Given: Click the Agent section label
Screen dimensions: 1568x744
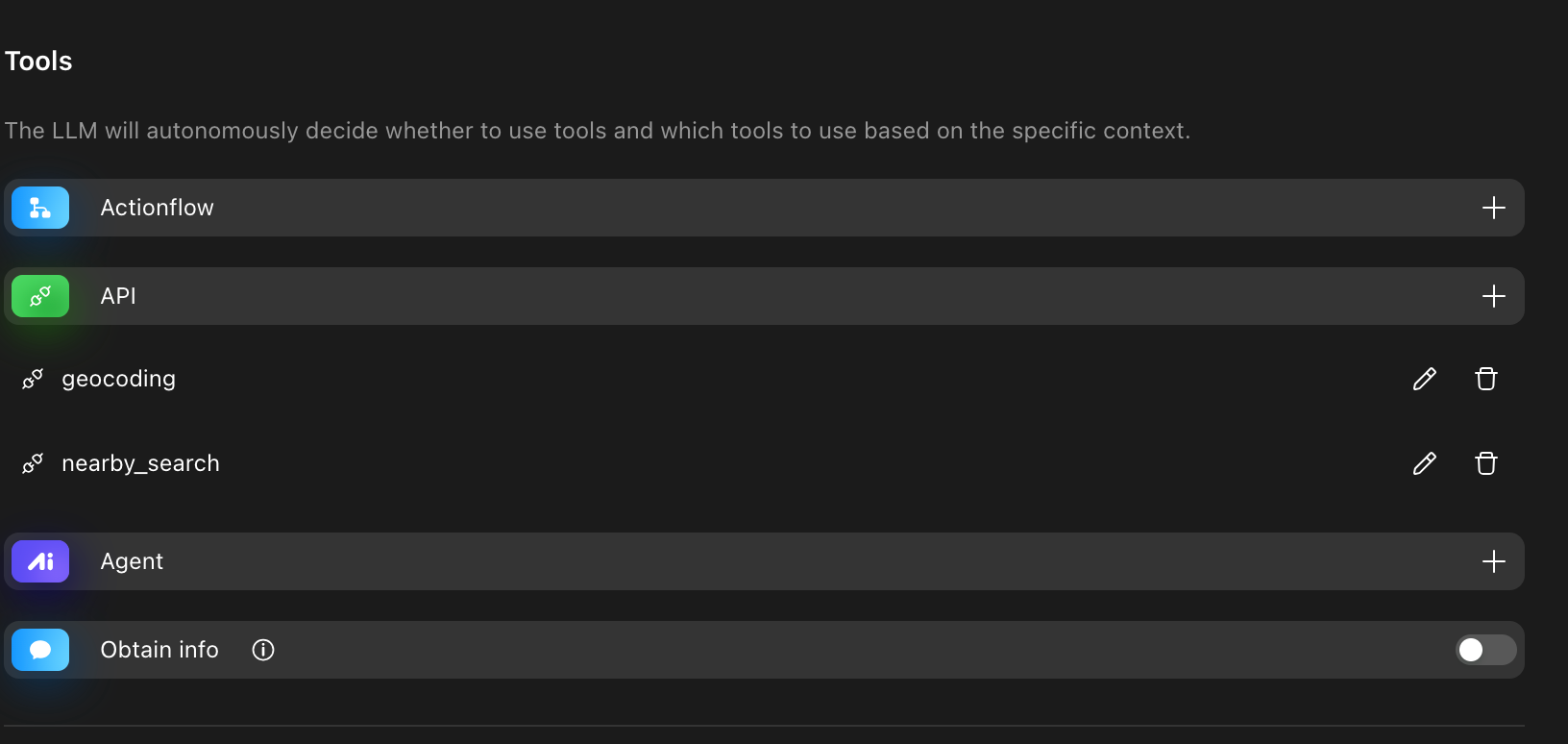Looking at the screenshot, I should [x=132, y=561].
